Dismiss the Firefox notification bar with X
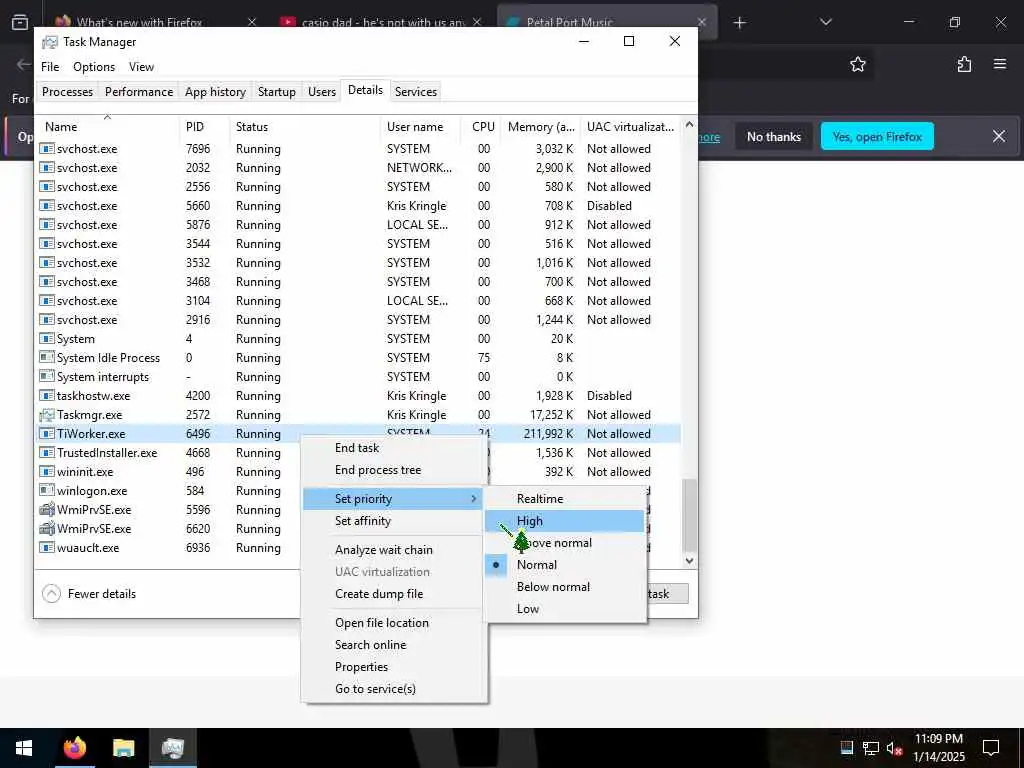 click(x=999, y=136)
